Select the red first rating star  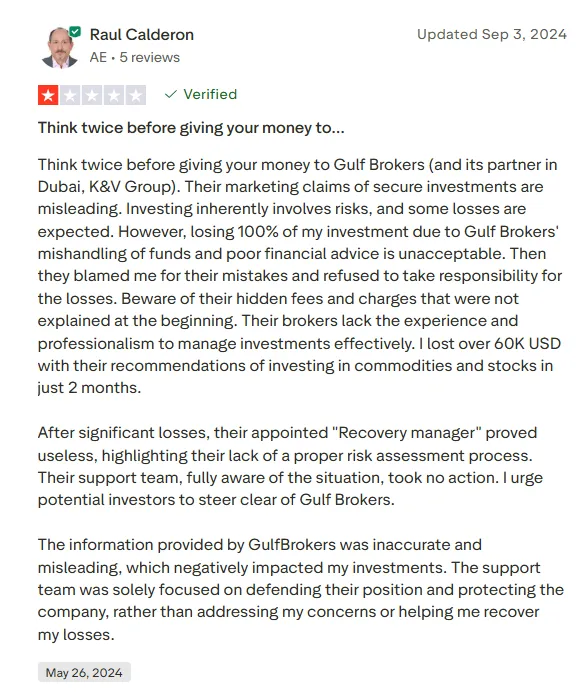coord(48,95)
